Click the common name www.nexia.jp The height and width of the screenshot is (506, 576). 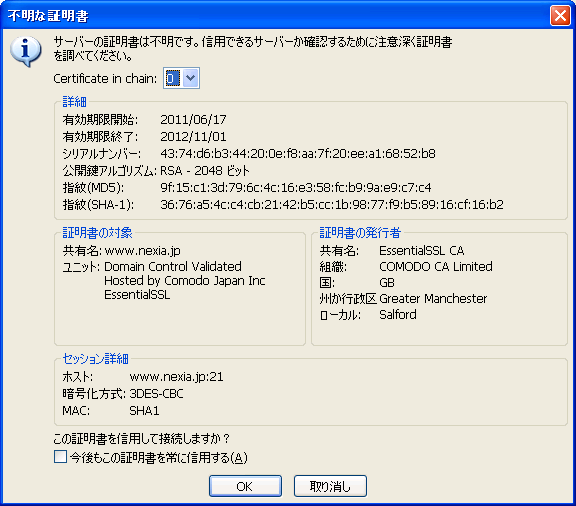tap(143, 251)
